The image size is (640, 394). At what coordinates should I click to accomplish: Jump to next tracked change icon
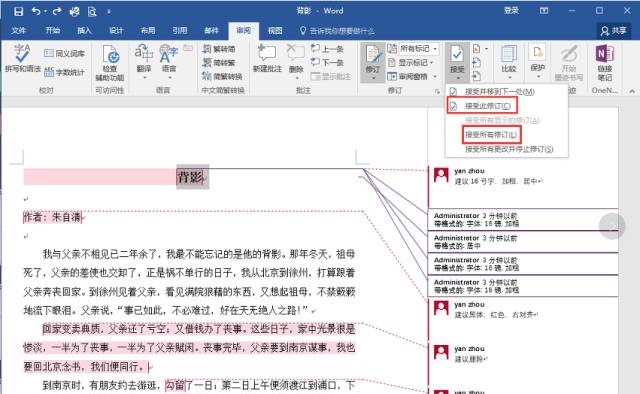476,76
